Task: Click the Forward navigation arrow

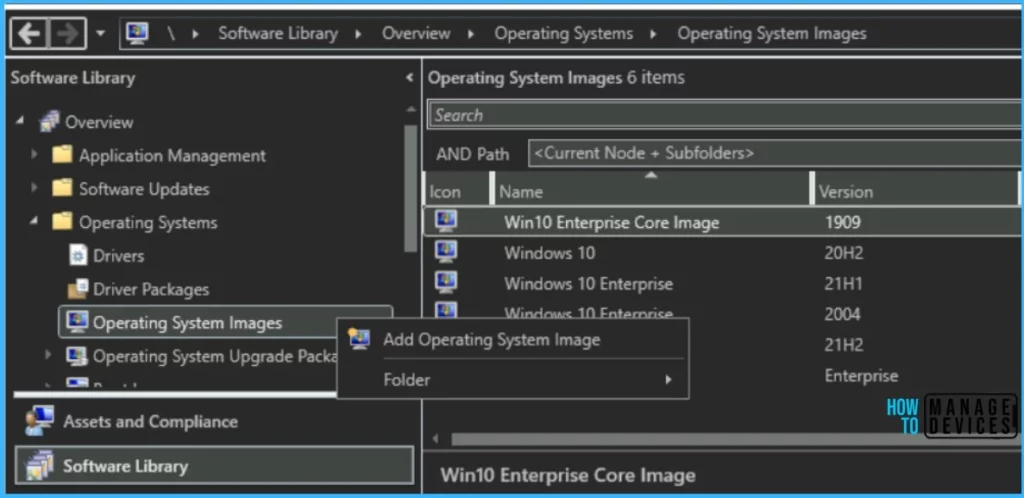Action: coord(67,33)
